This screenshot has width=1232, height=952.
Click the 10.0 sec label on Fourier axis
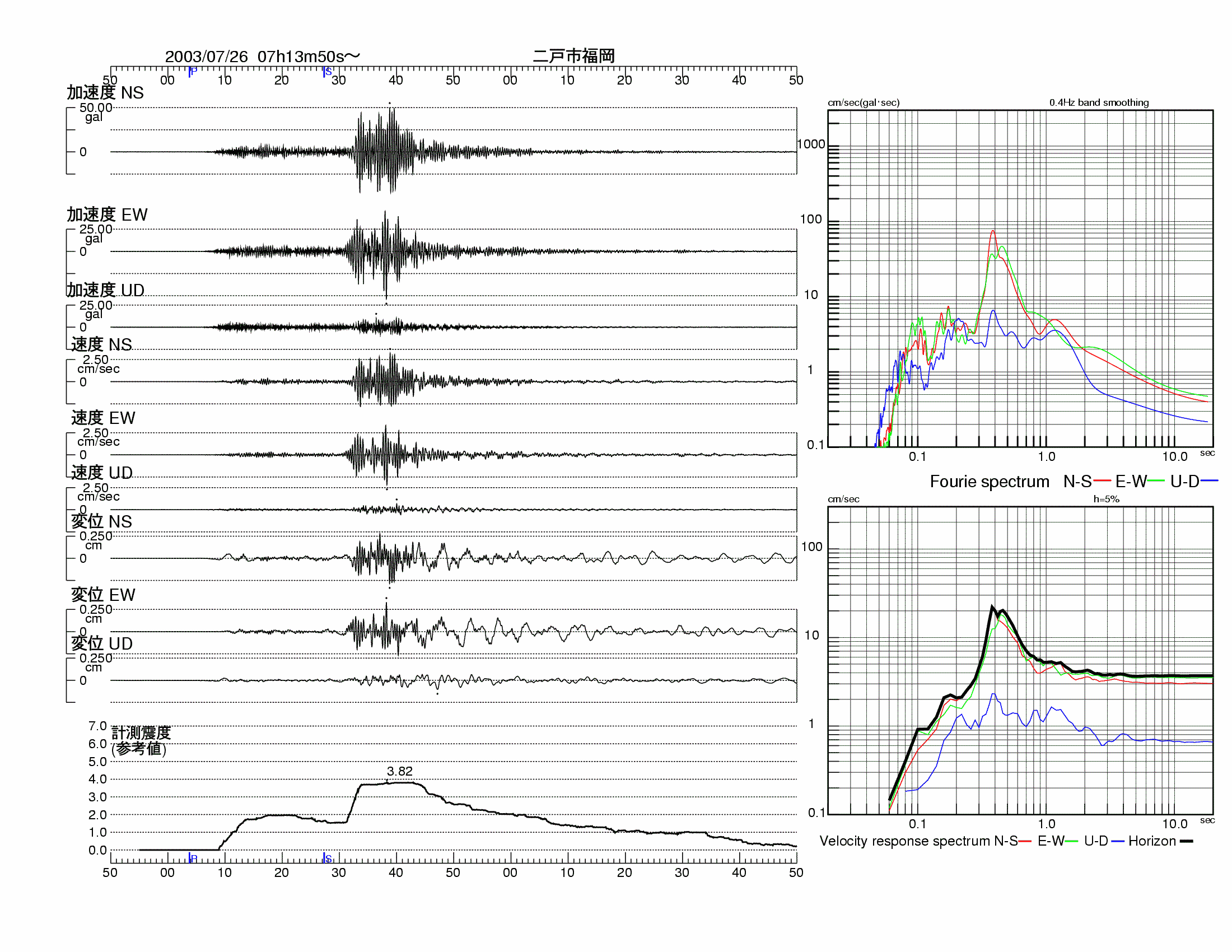click(x=1174, y=456)
